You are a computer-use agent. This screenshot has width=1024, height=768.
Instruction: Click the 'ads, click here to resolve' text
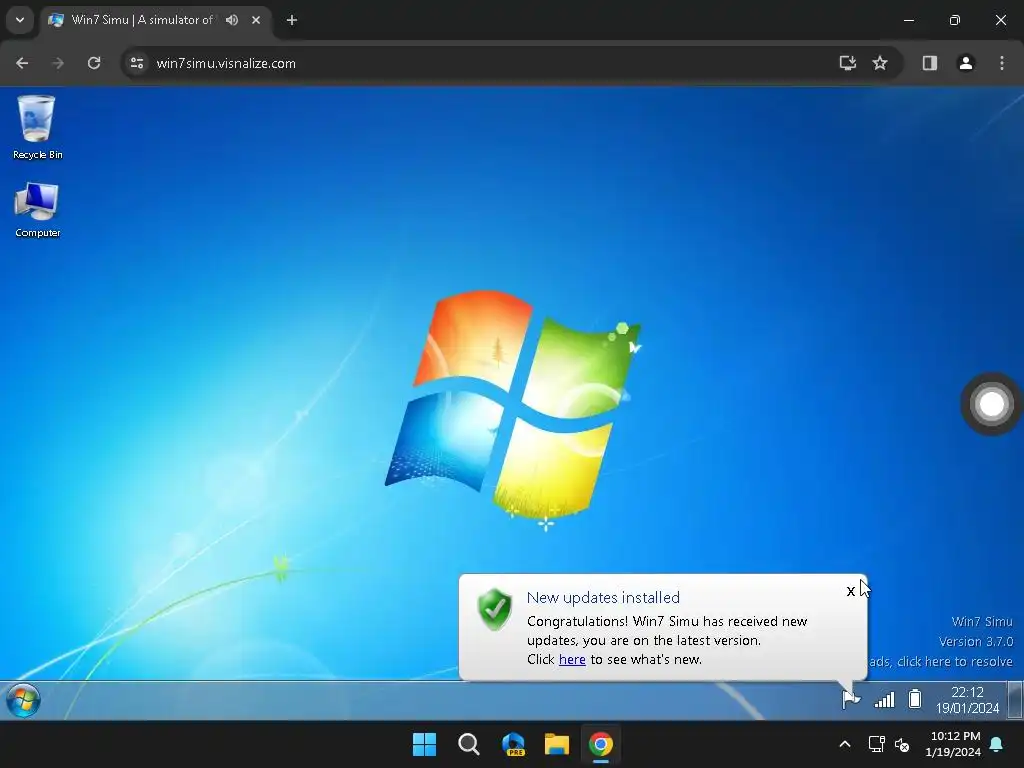(x=940, y=662)
